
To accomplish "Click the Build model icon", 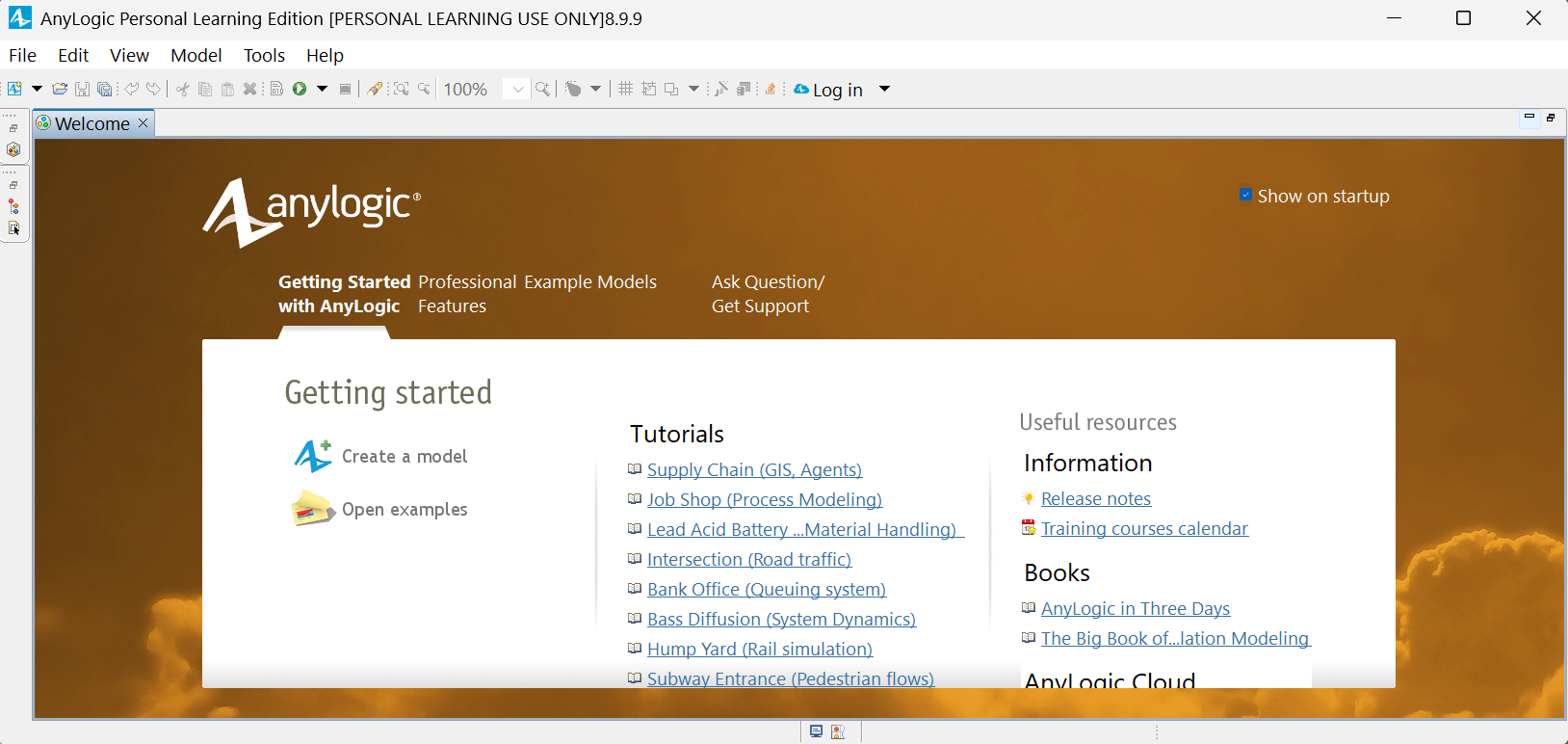I will click(276, 89).
